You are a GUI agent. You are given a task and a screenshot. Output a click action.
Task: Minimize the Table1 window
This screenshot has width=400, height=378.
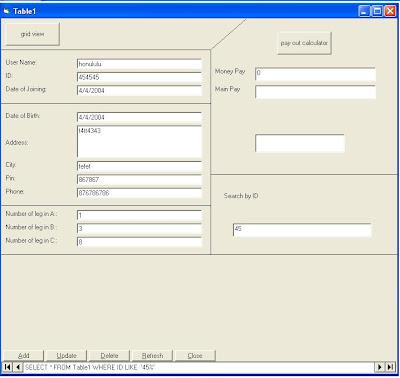[x=364, y=11]
